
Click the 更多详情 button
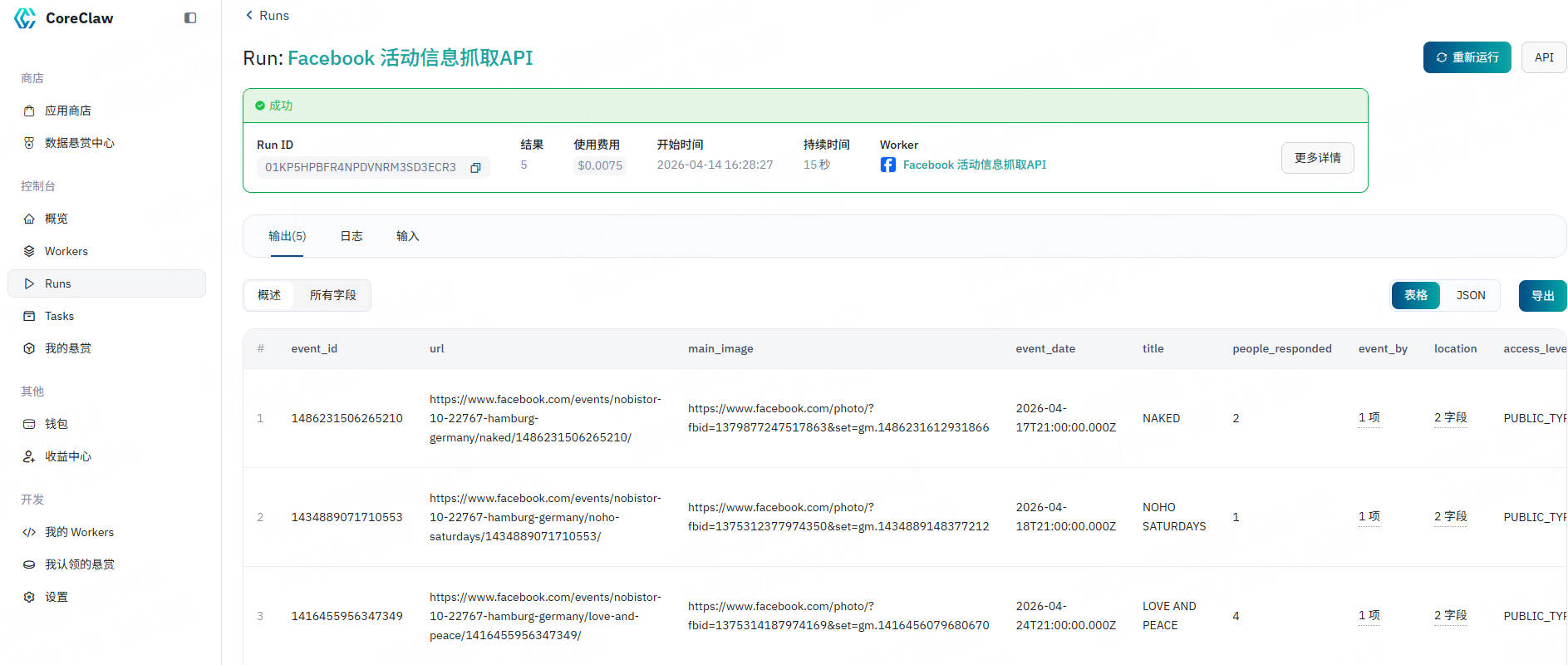(x=1317, y=158)
